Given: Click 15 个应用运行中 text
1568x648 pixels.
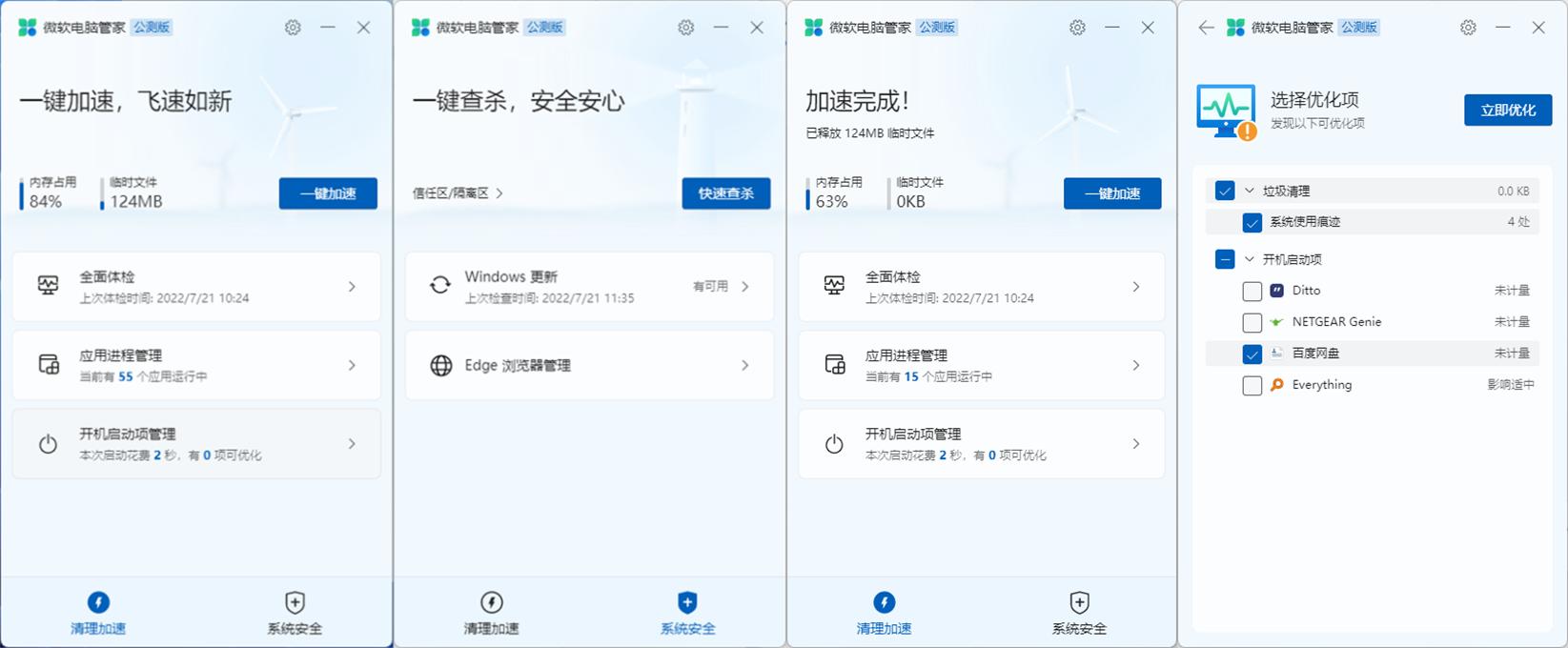Looking at the screenshot, I should click(x=929, y=376).
